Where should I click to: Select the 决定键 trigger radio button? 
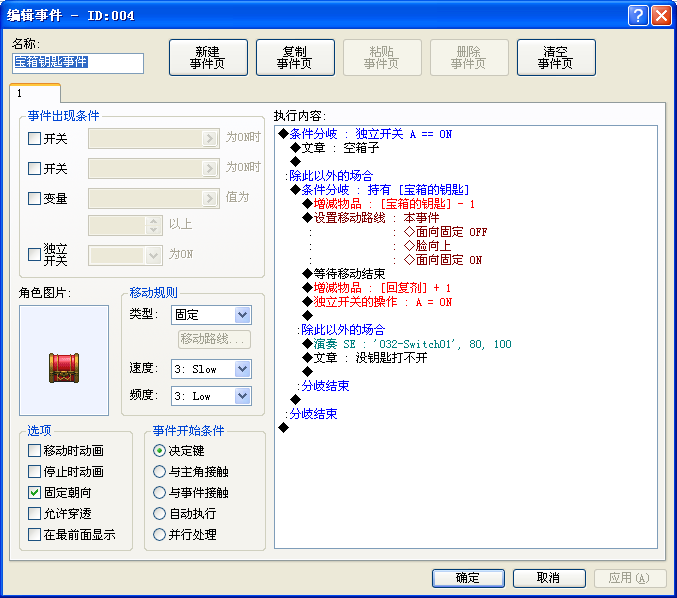click(159, 451)
